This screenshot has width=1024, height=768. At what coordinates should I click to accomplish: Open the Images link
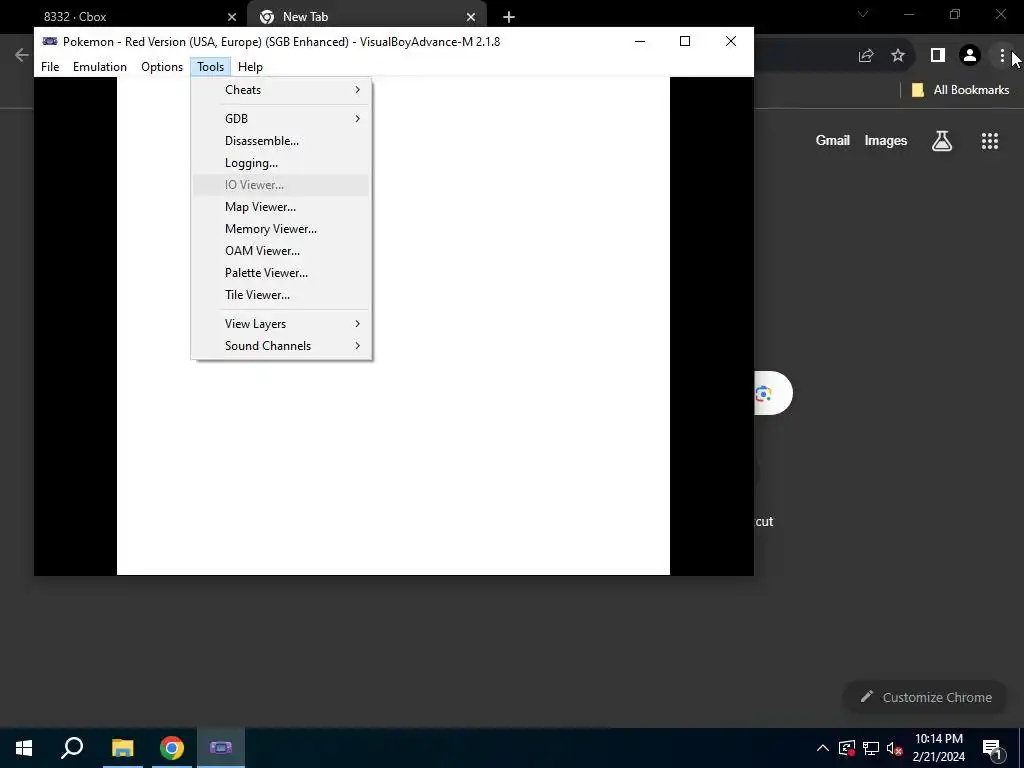[x=886, y=140]
